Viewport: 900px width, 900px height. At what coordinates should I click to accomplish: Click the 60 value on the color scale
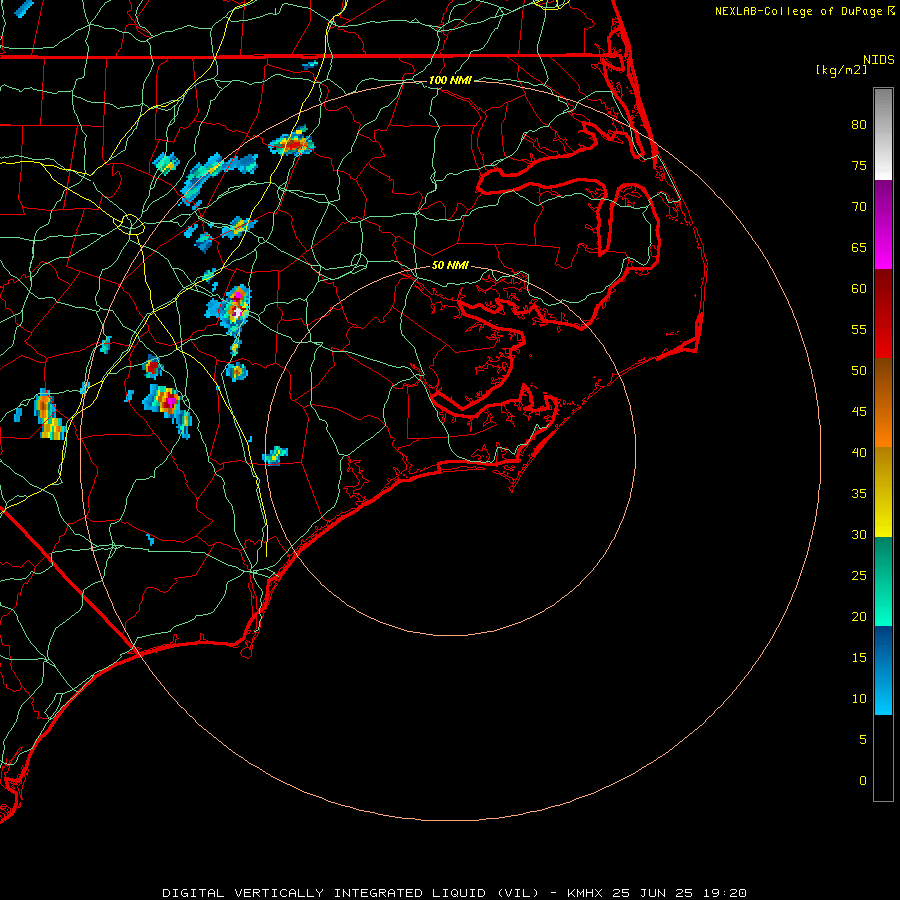(x=859, y=289)
